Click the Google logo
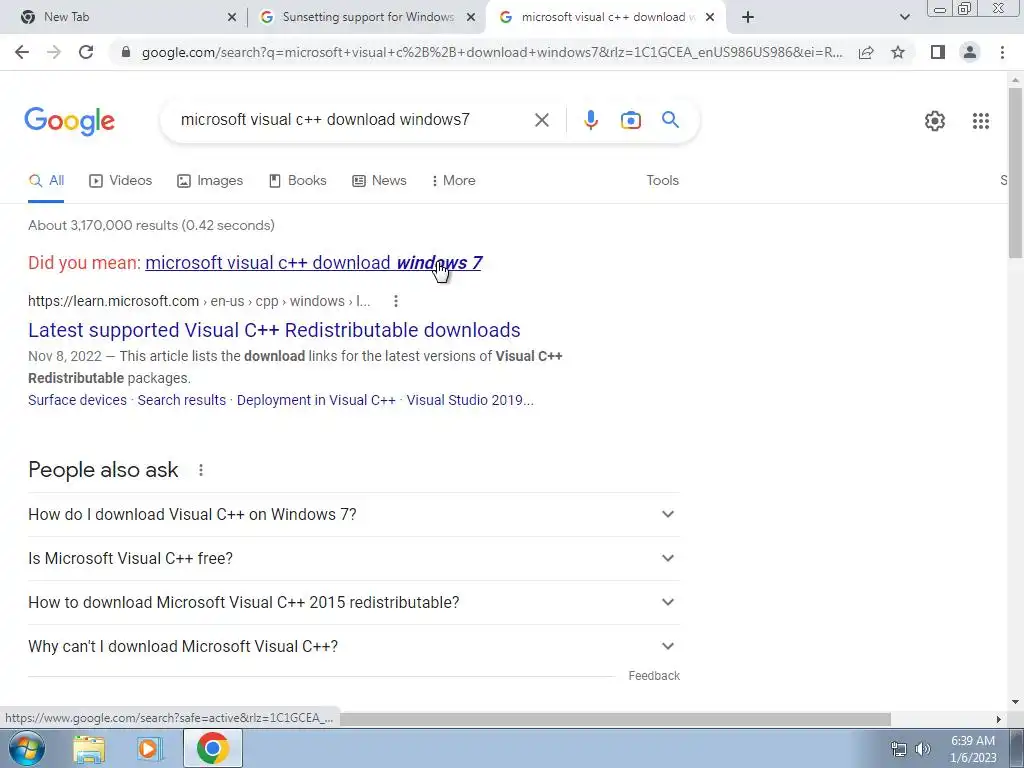 pos(69,121)
